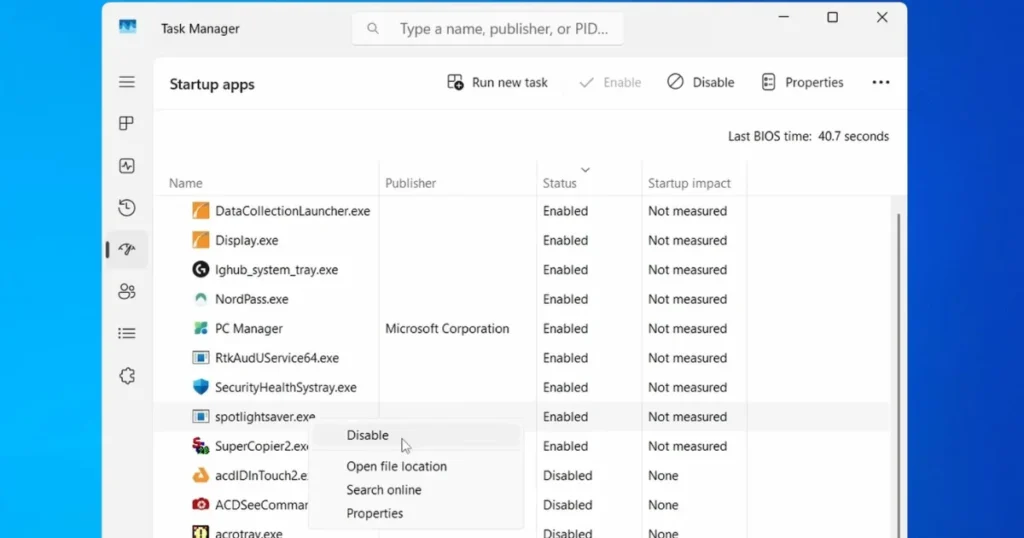
Task: Sort by the Publisher column header
Action: coord(410,183)
